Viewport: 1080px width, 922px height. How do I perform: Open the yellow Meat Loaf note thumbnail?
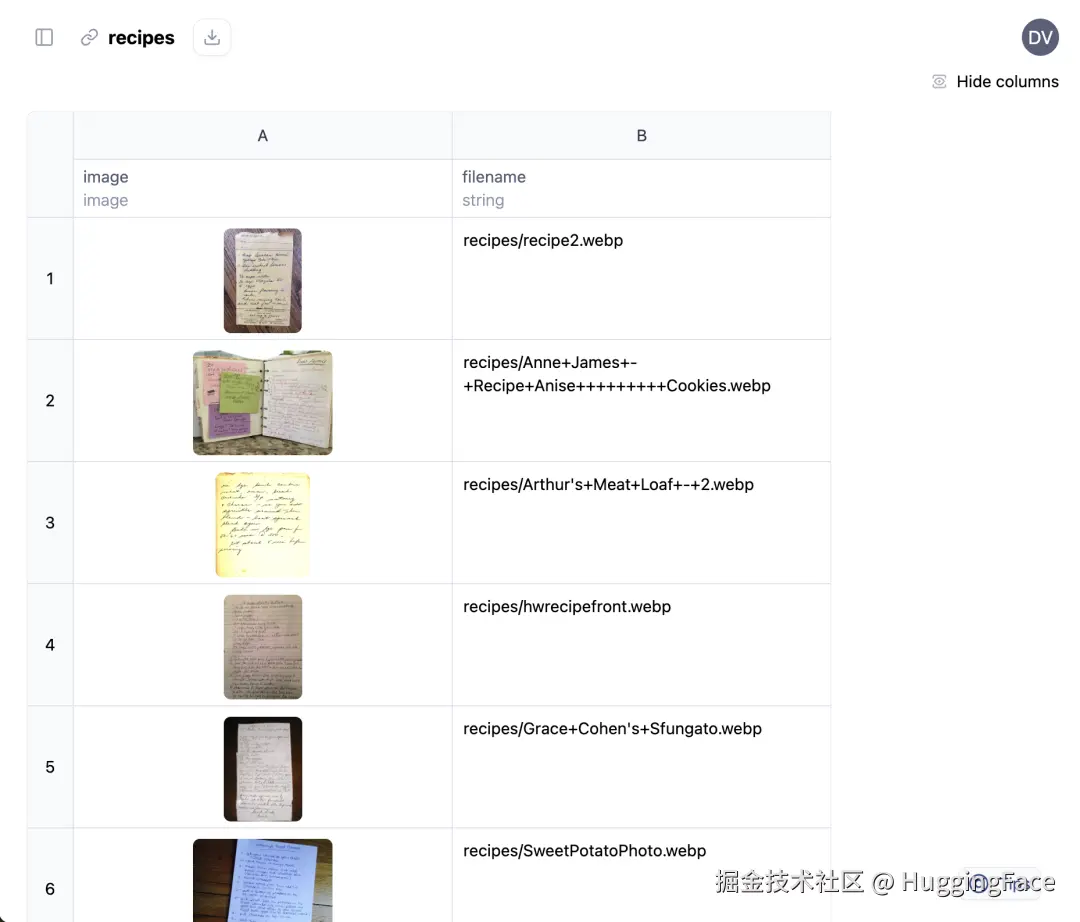(x=262, y=524)
